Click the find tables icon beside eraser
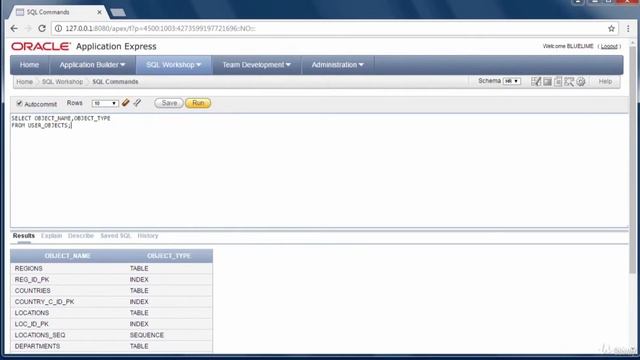640x360 pixels. (137, 103)
